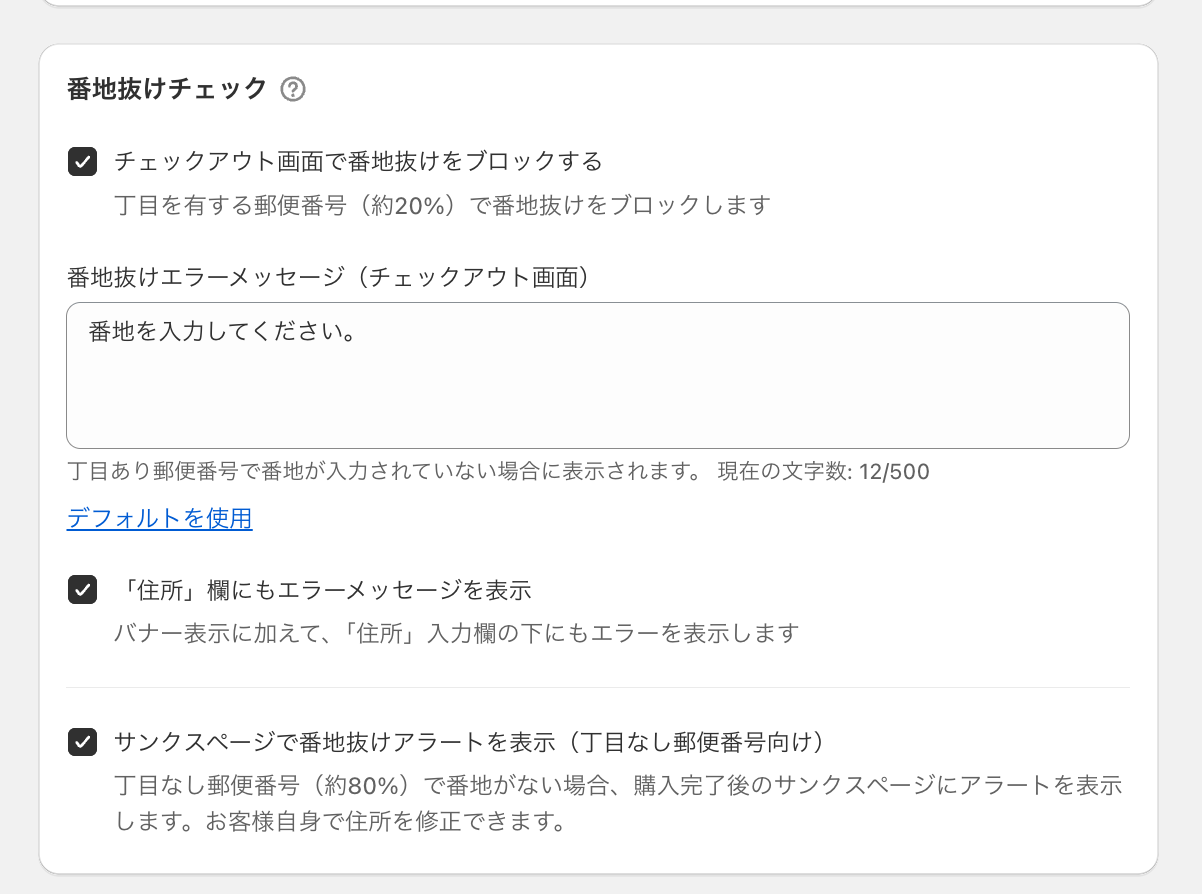Click the デフォルトを使用 link
The height and width of the screenshot is (894, 1202).
pyautogui.click(x=160, y=519)
